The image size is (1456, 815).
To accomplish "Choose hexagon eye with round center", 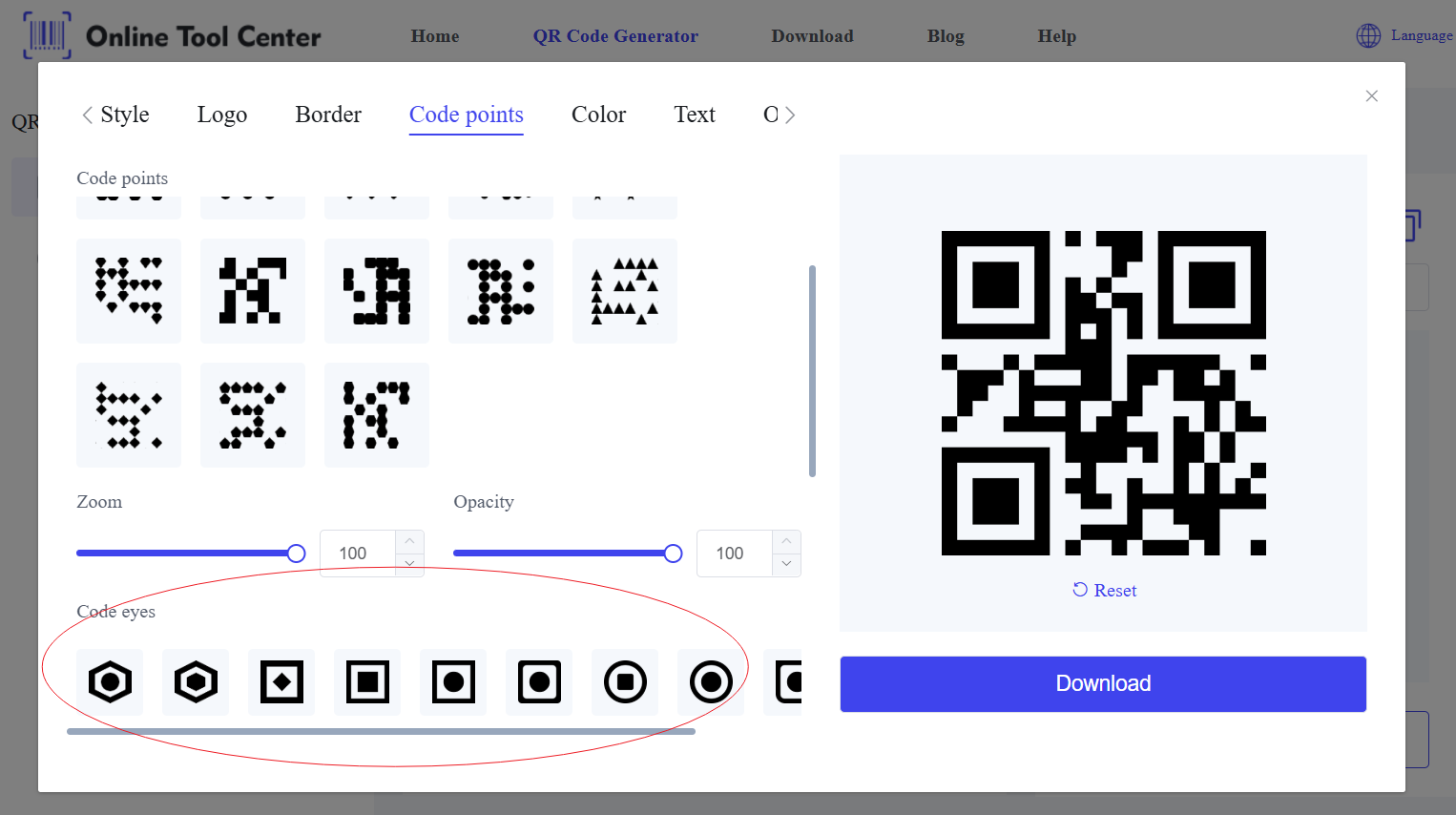I will [x=110, y=682].
